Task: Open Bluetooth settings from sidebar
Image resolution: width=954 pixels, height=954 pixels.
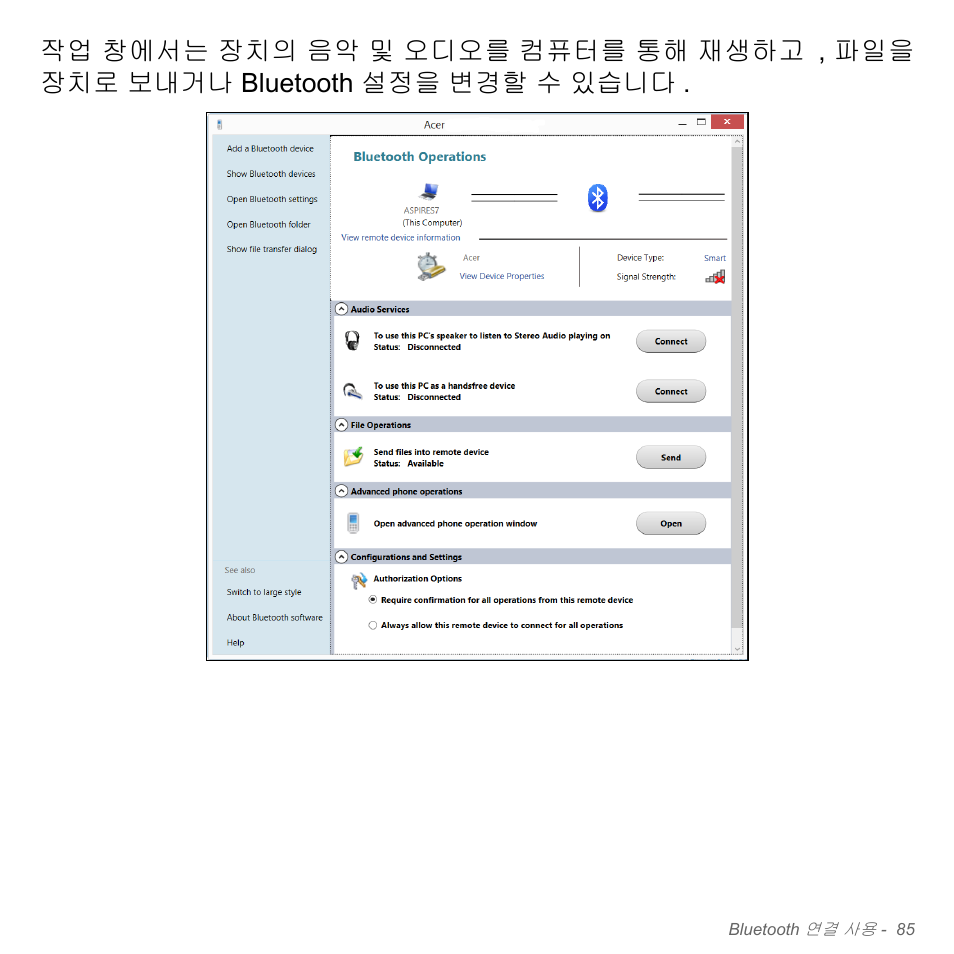Action: [x=272, y=199]
